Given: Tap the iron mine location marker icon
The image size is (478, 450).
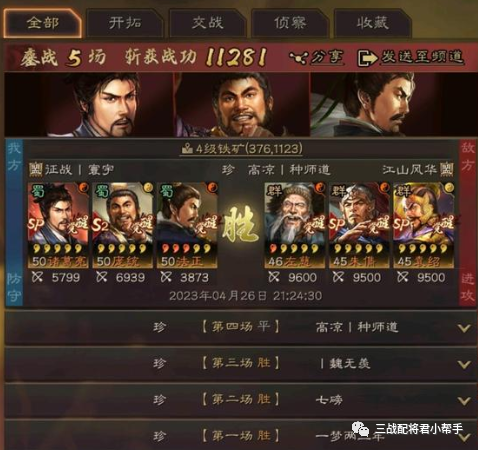Looking at the screenshot, I should pos(187,149).
